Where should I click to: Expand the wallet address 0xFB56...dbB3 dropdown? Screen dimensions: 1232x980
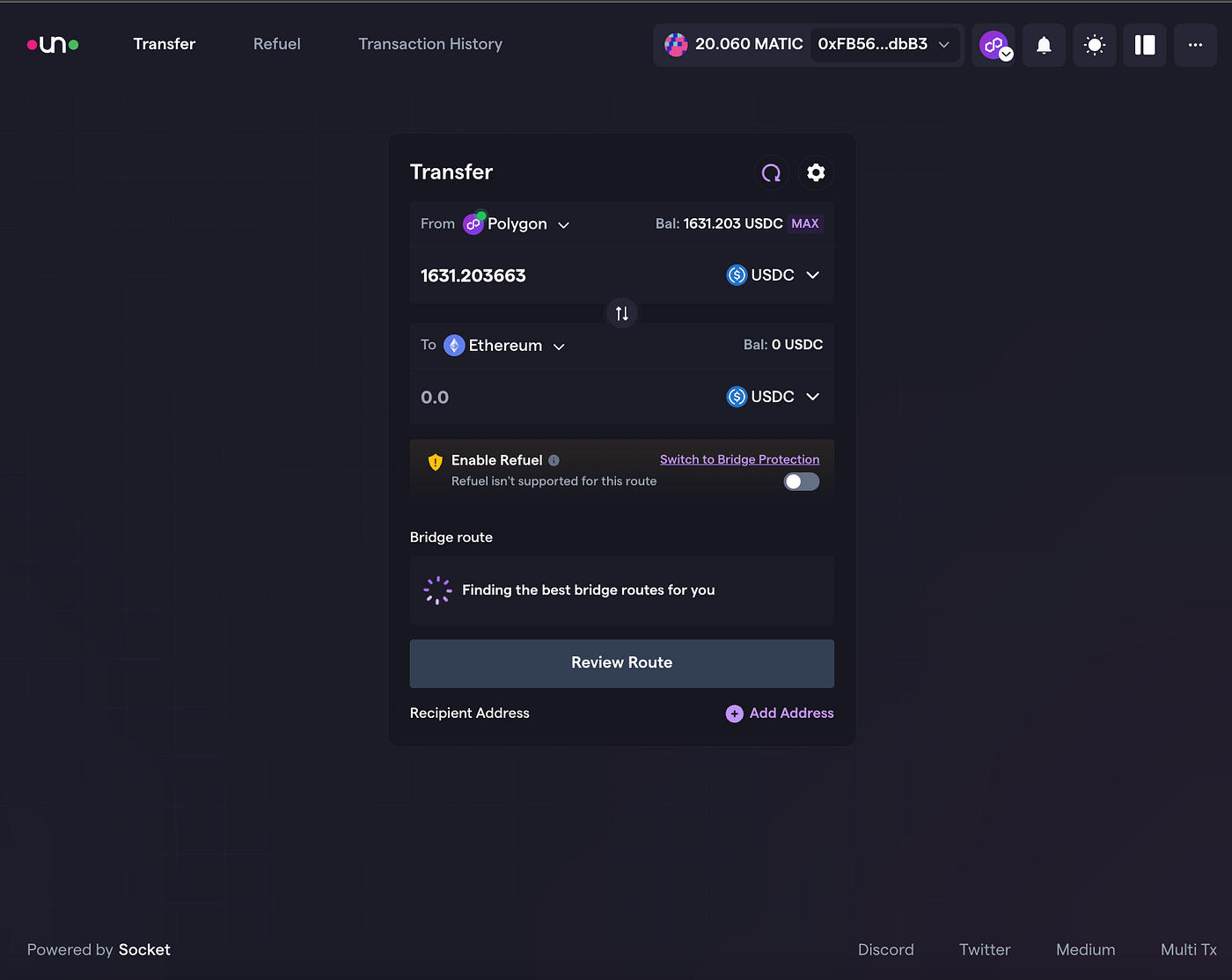point(884,45)
